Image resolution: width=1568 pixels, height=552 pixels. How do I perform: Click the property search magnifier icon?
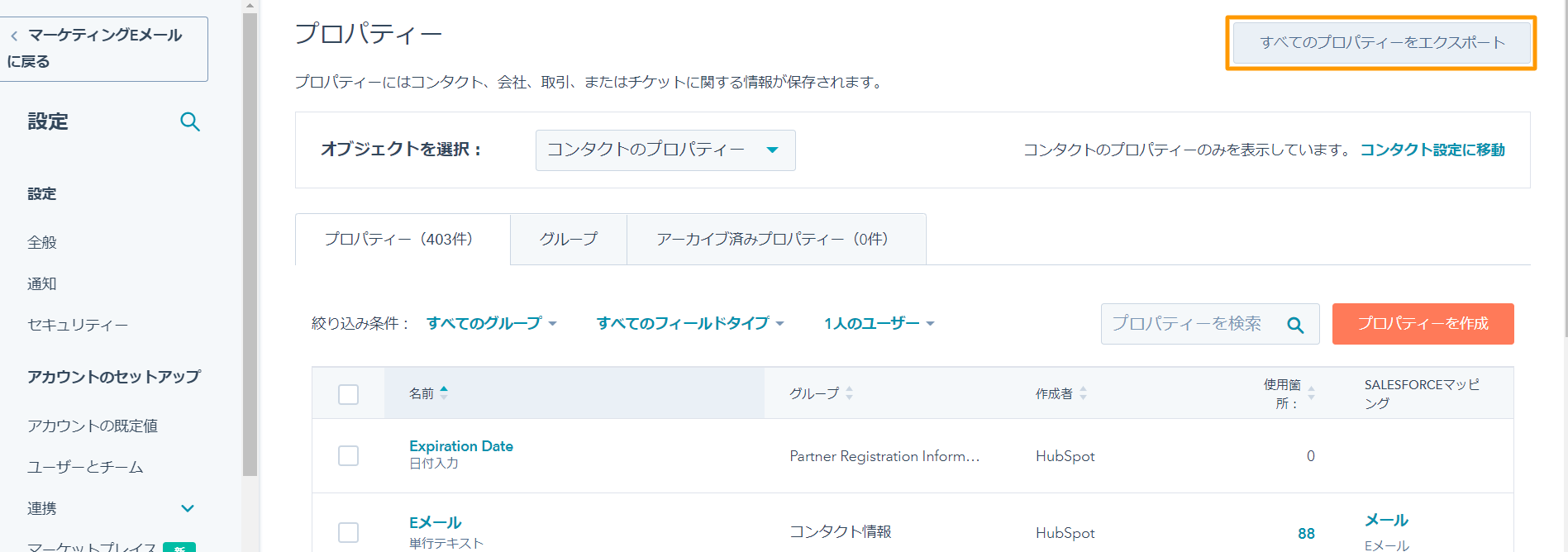coord(1295,325)
